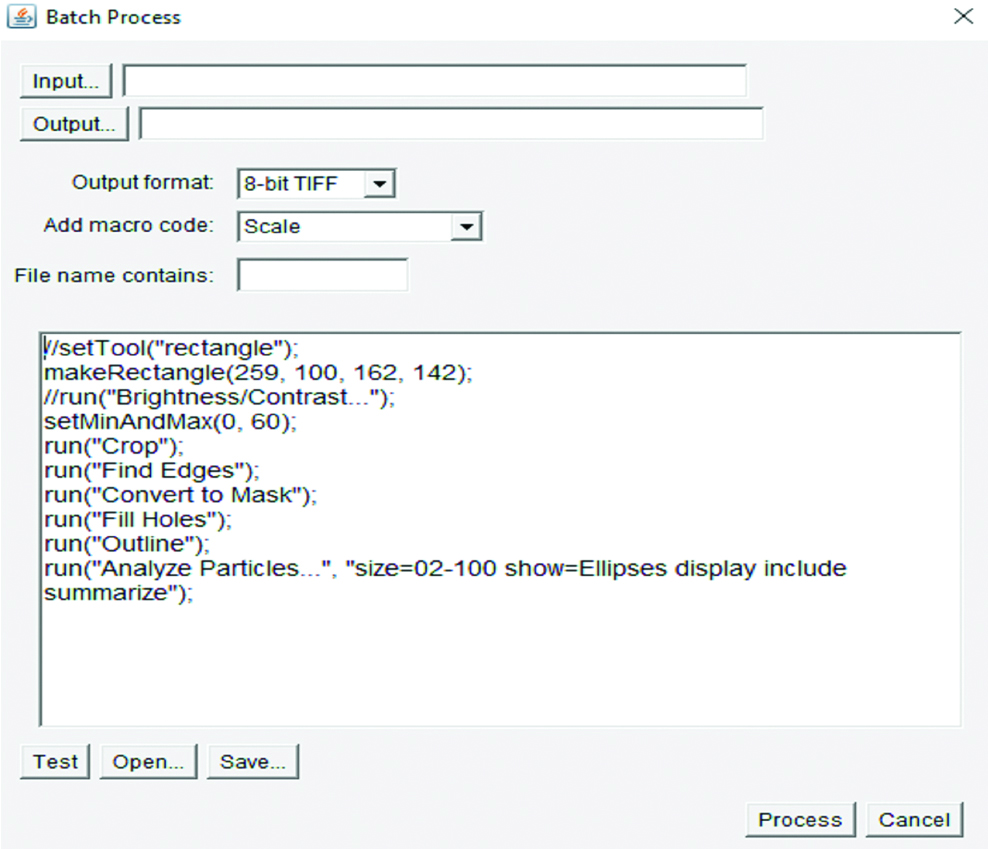Cancel the batch process dialog
The height and width of the screenshot is (849, 988).
(x=914, y=820)
